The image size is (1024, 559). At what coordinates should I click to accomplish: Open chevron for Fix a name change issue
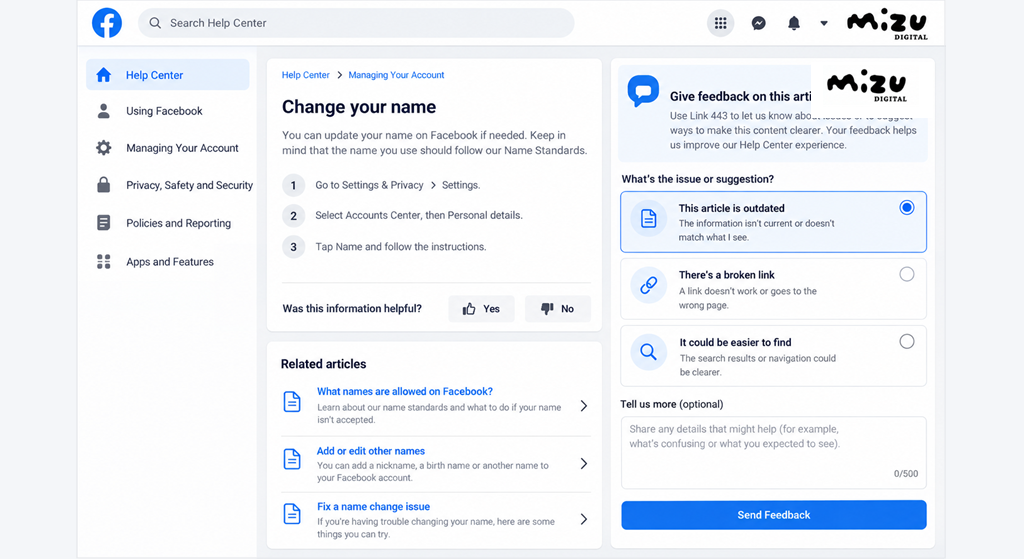coord(584,519)
